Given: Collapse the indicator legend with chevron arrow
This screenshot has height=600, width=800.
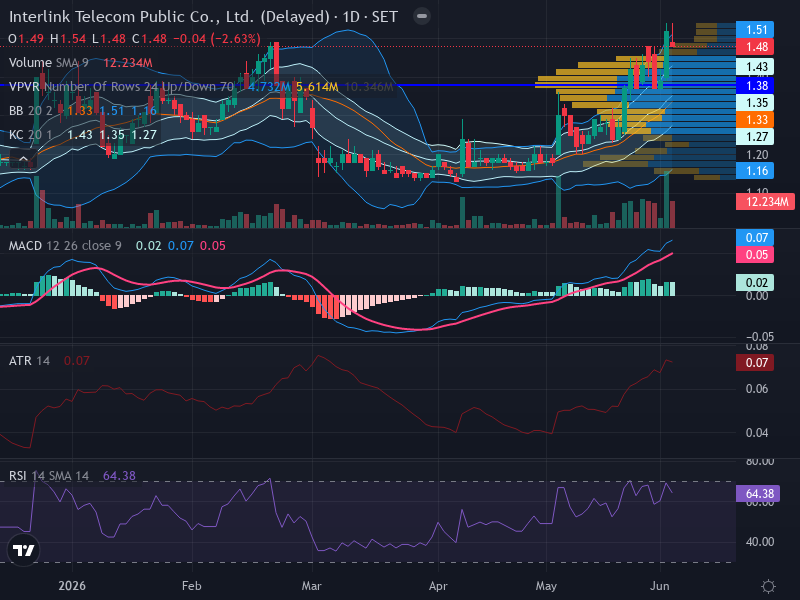Looking at the screenshot, I should [23, 159].
